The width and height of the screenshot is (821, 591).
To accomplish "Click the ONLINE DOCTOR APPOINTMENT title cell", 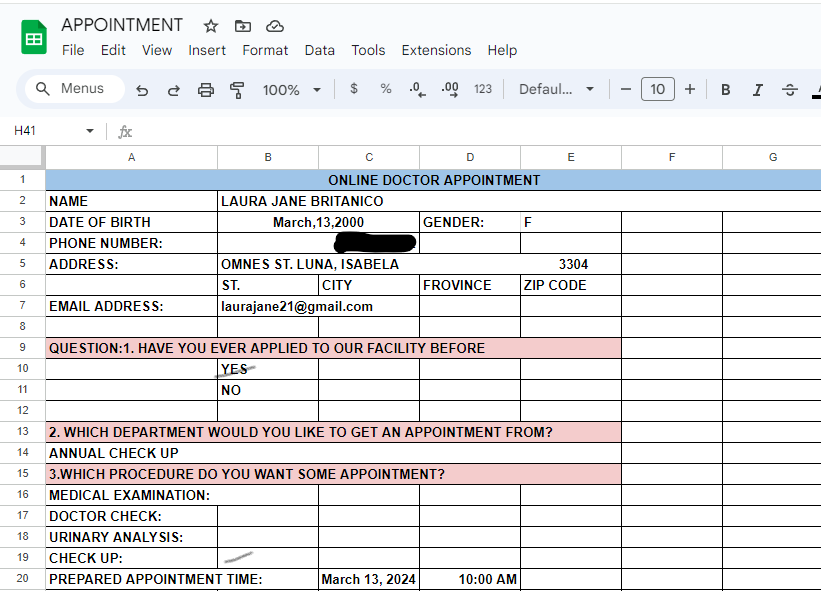I will [434, 180].
